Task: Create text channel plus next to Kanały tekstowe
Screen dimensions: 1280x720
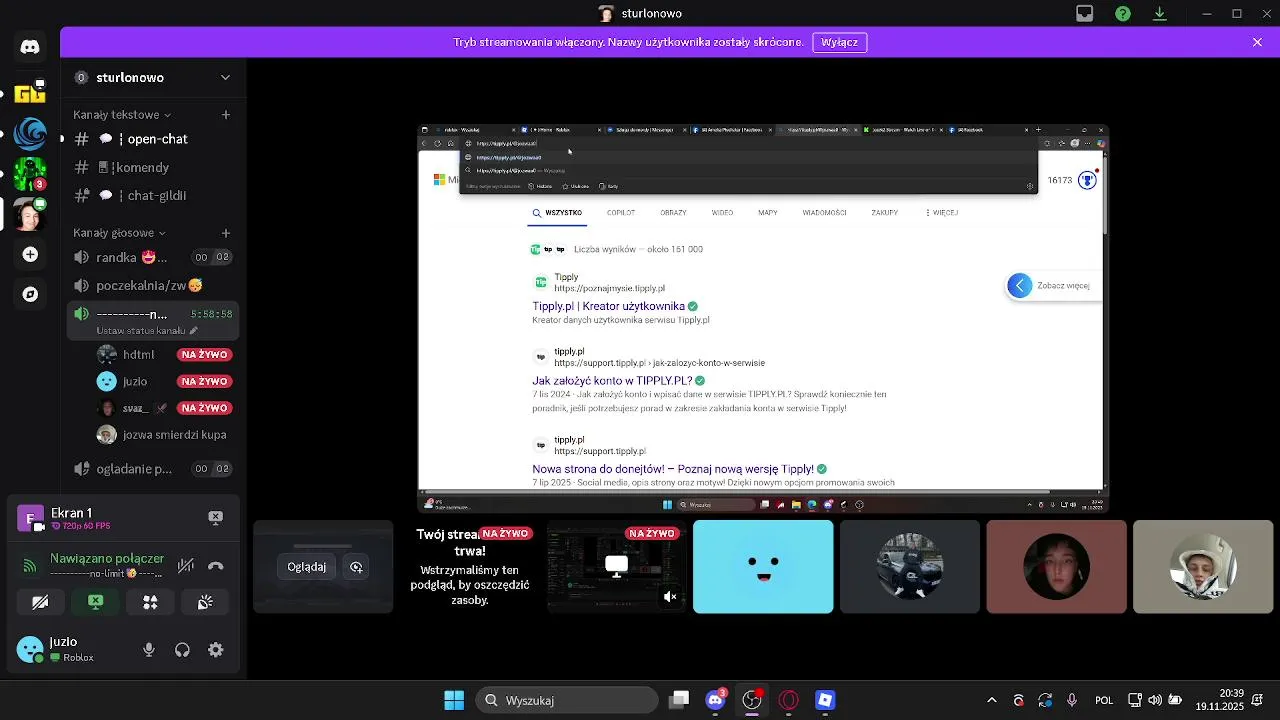Action: pos(226,115)
